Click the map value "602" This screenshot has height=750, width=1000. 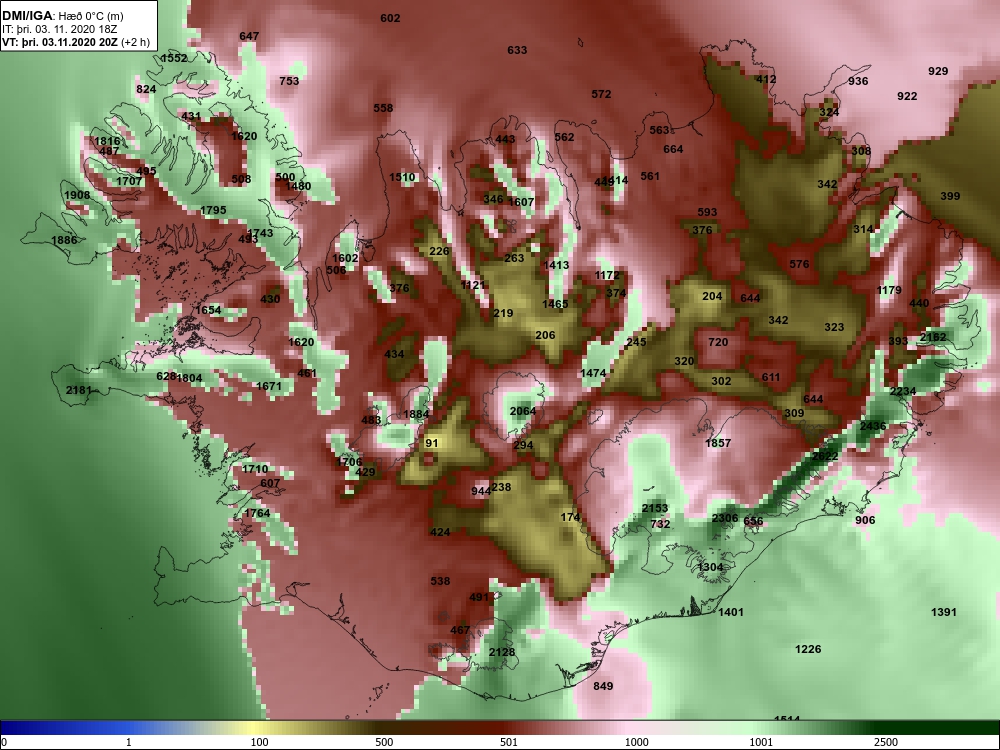point(390,18)
